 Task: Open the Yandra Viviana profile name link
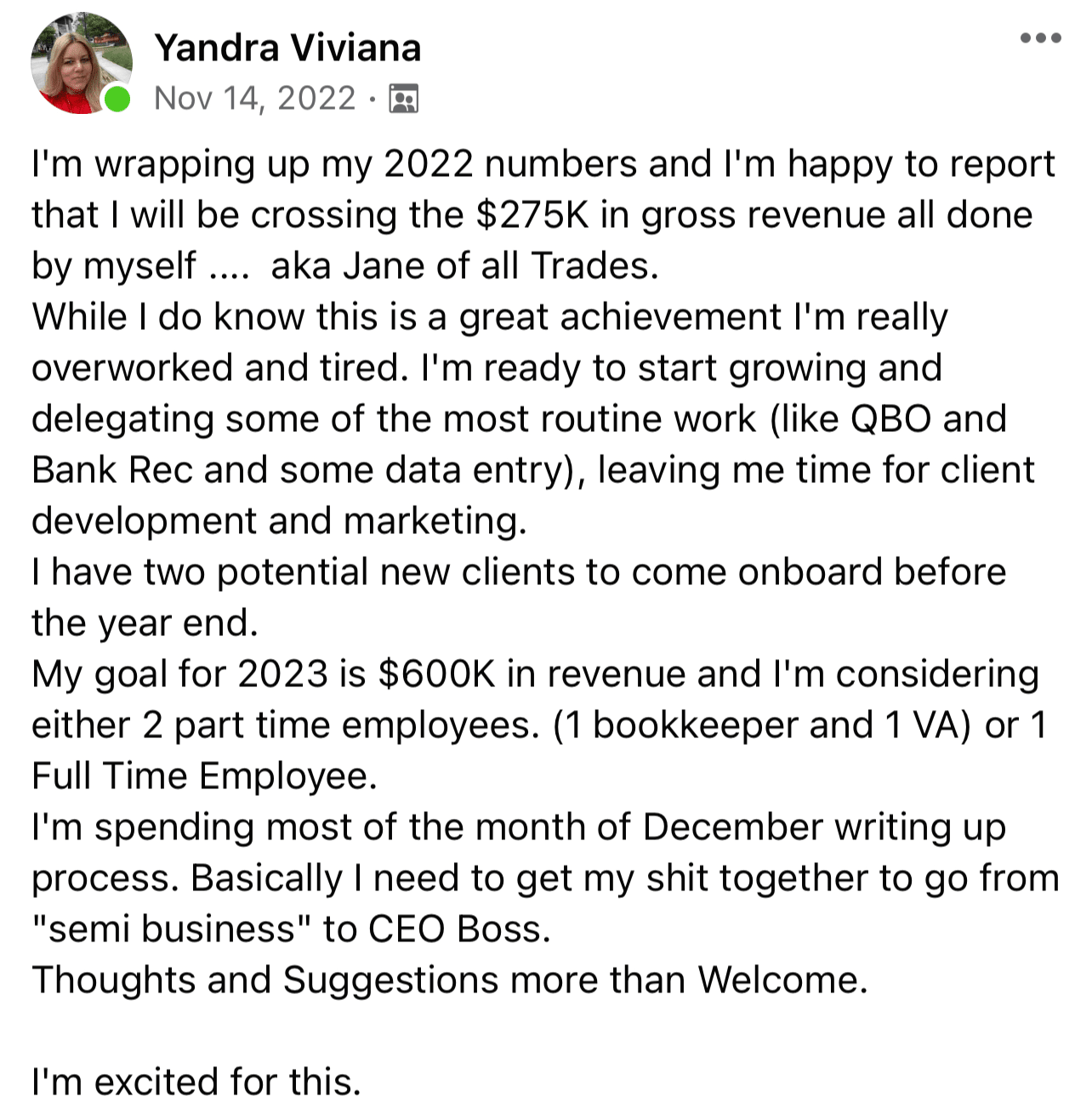(287, 48)
